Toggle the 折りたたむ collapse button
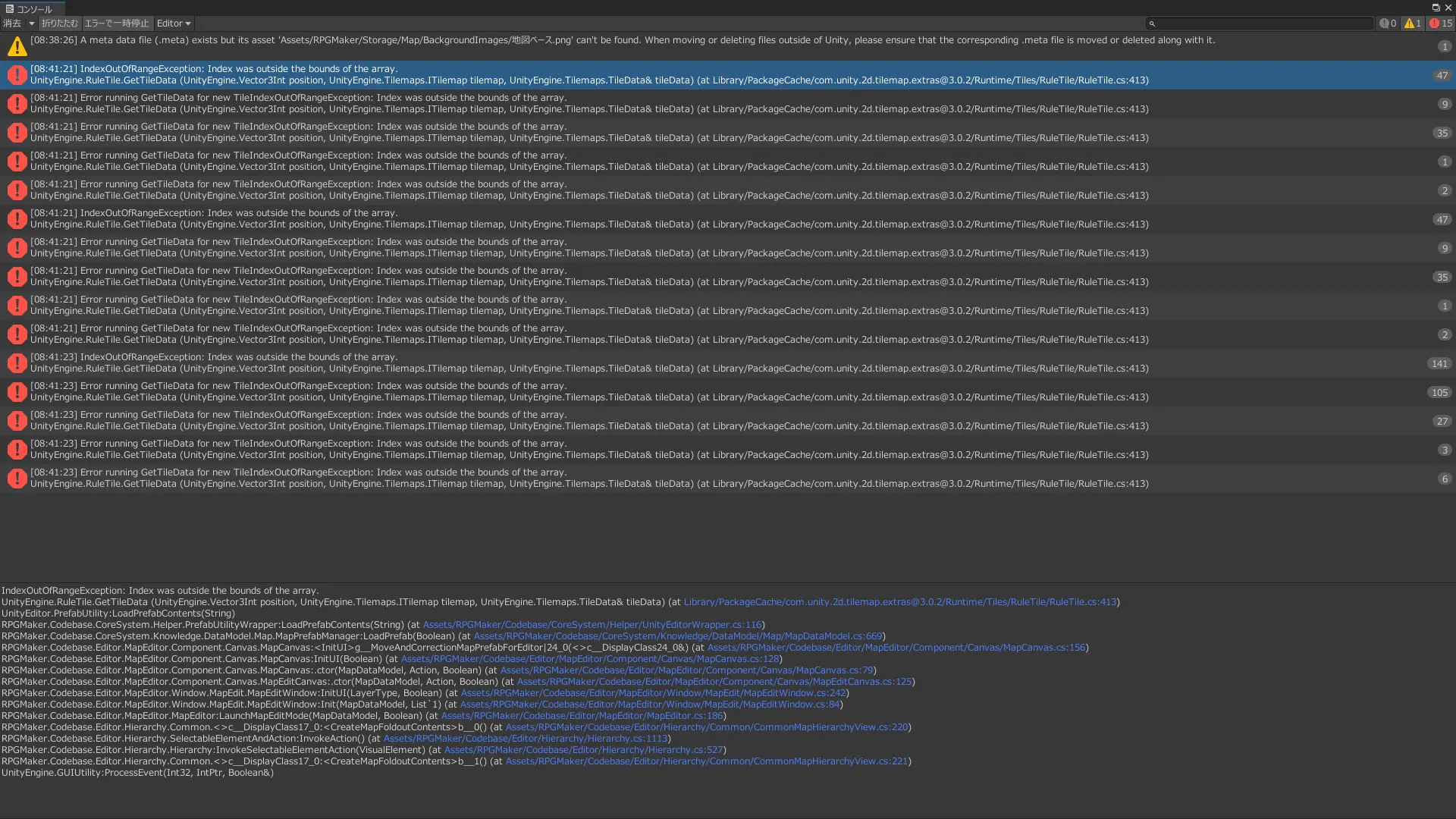1456x819 pixels. click(x=59, y=24)
